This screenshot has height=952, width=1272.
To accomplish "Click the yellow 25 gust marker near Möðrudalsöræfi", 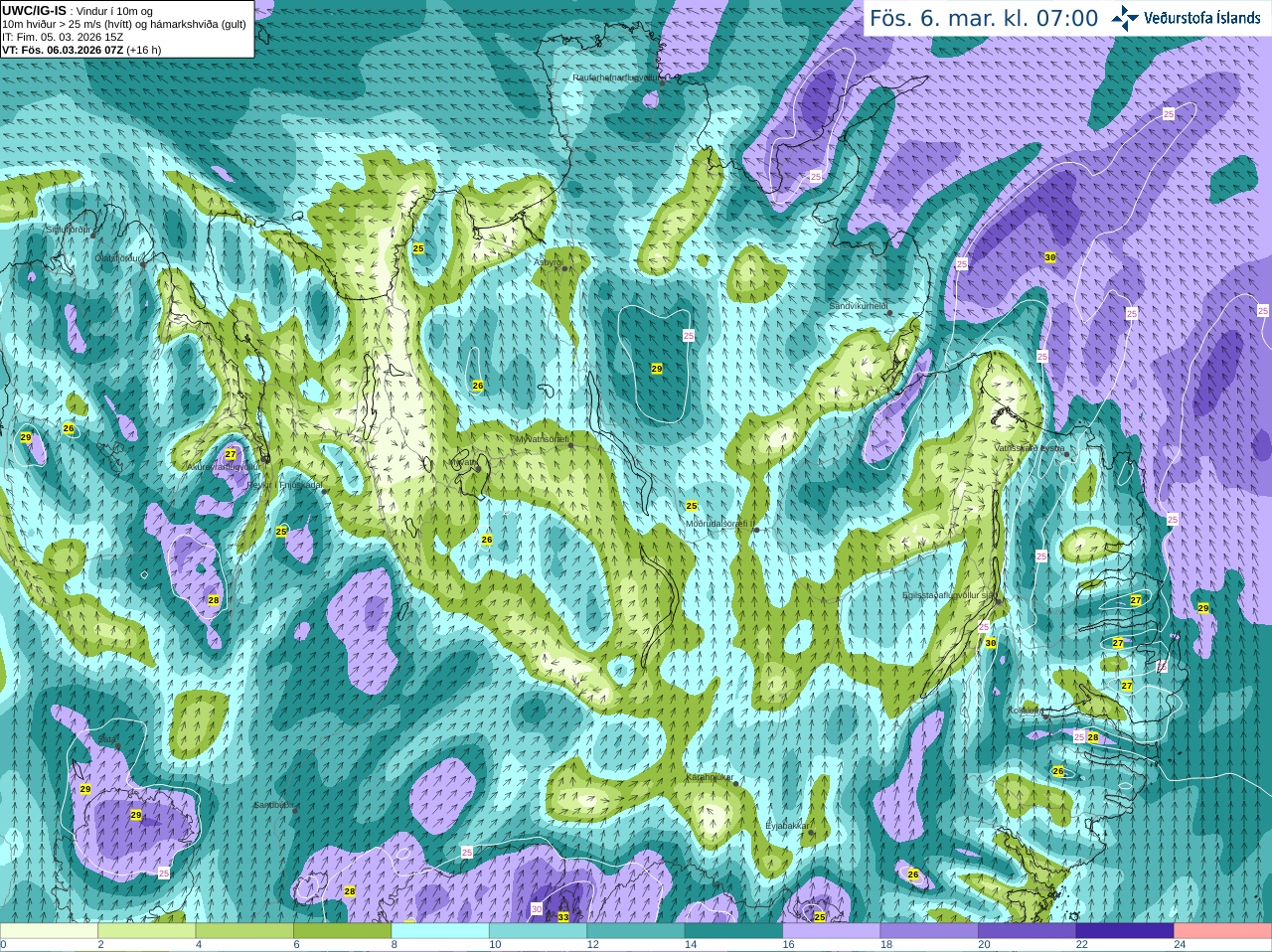I will [x=692, y=507].
